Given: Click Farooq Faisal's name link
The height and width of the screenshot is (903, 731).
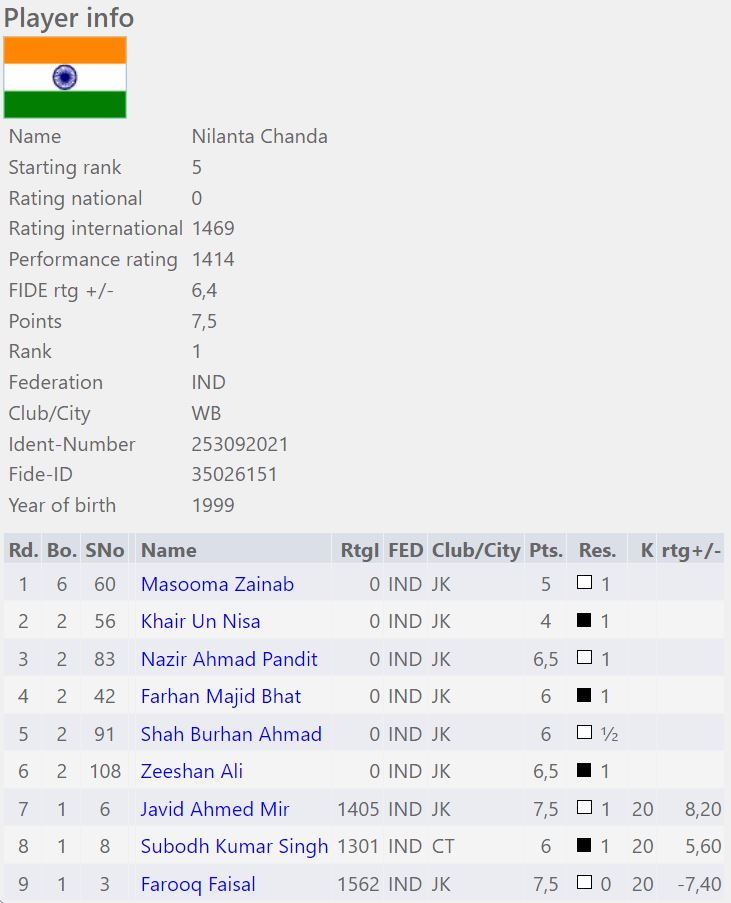Looking at the screenshot, I should pyautogui.click(x=198, y=884).
